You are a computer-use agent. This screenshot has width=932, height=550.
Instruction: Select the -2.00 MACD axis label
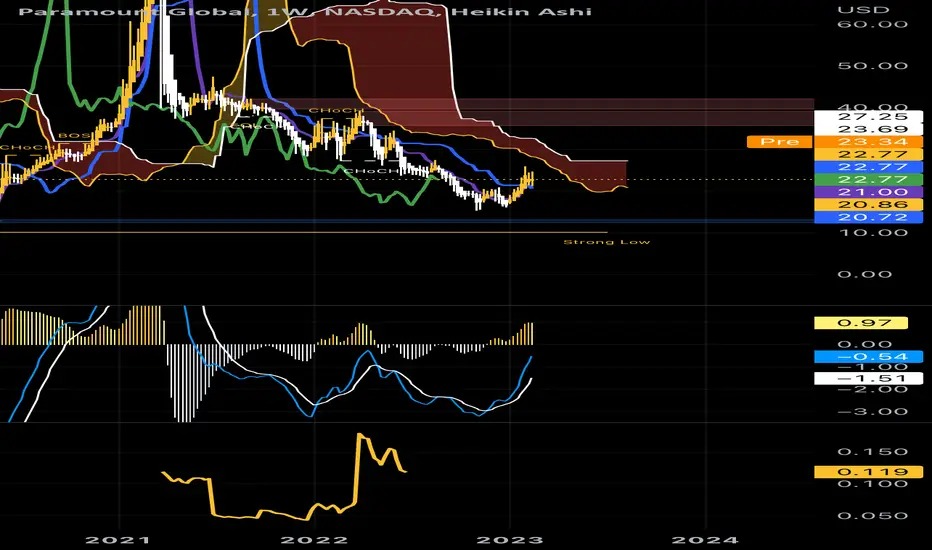pos(873,389)
